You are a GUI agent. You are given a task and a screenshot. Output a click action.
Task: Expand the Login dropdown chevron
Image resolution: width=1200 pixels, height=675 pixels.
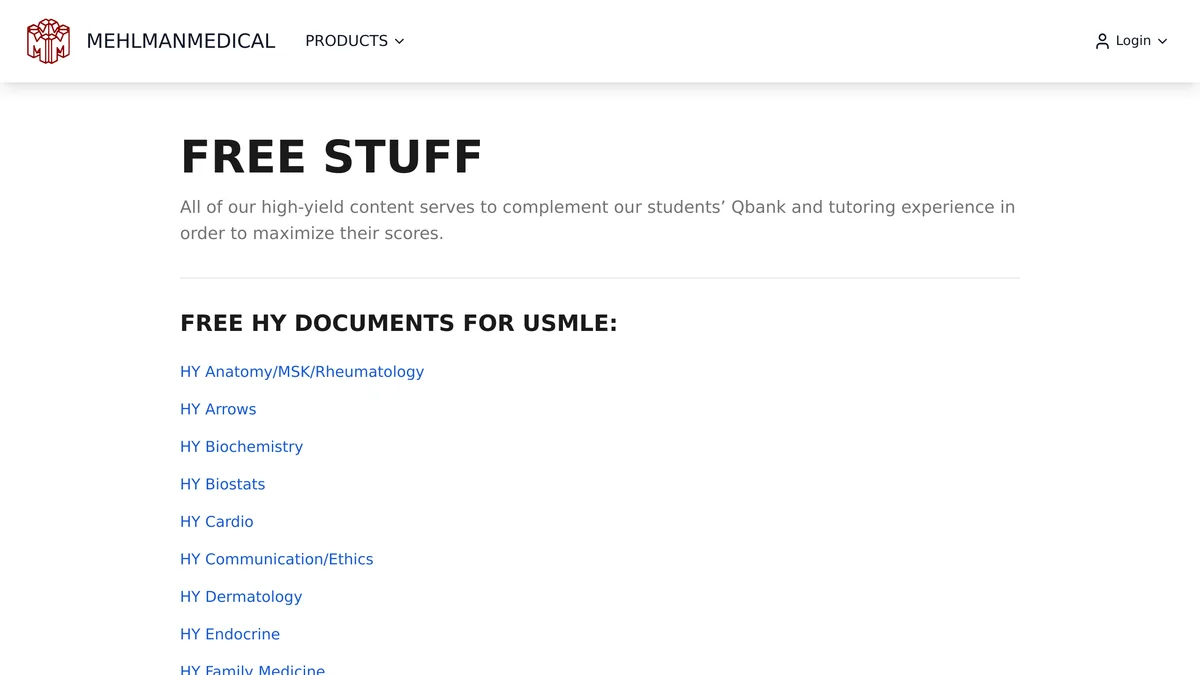[x=1162, y=41]
